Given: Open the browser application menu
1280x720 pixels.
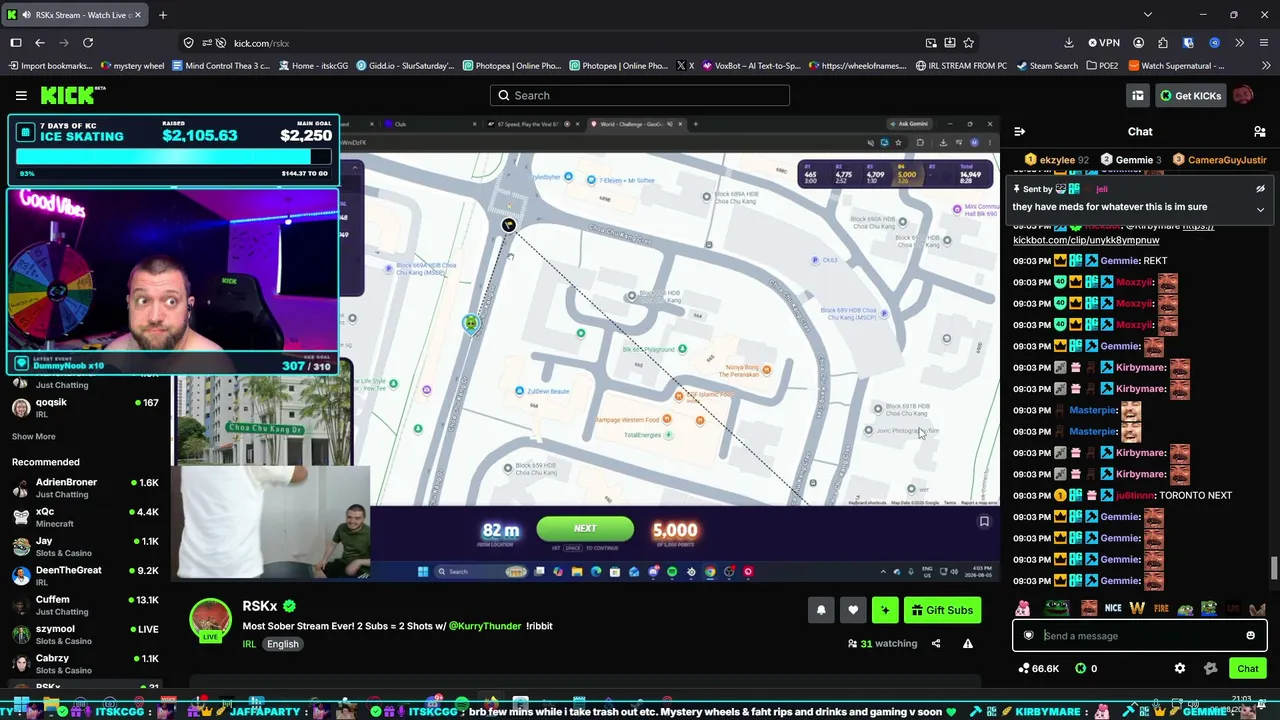Looking at the screenshot, I should 1262,43.
